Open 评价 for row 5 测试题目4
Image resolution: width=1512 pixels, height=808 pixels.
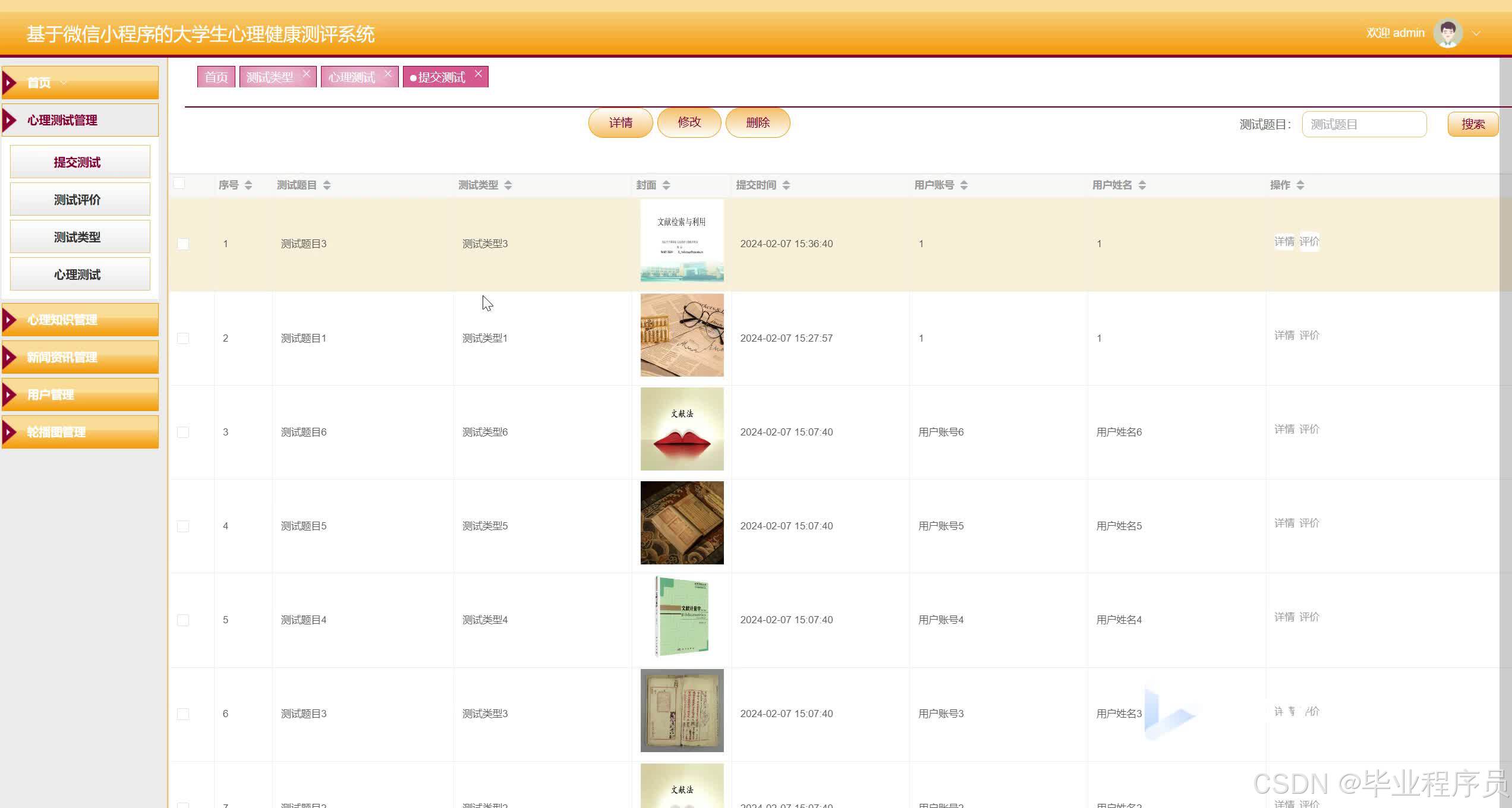(x=1309, y=617)
